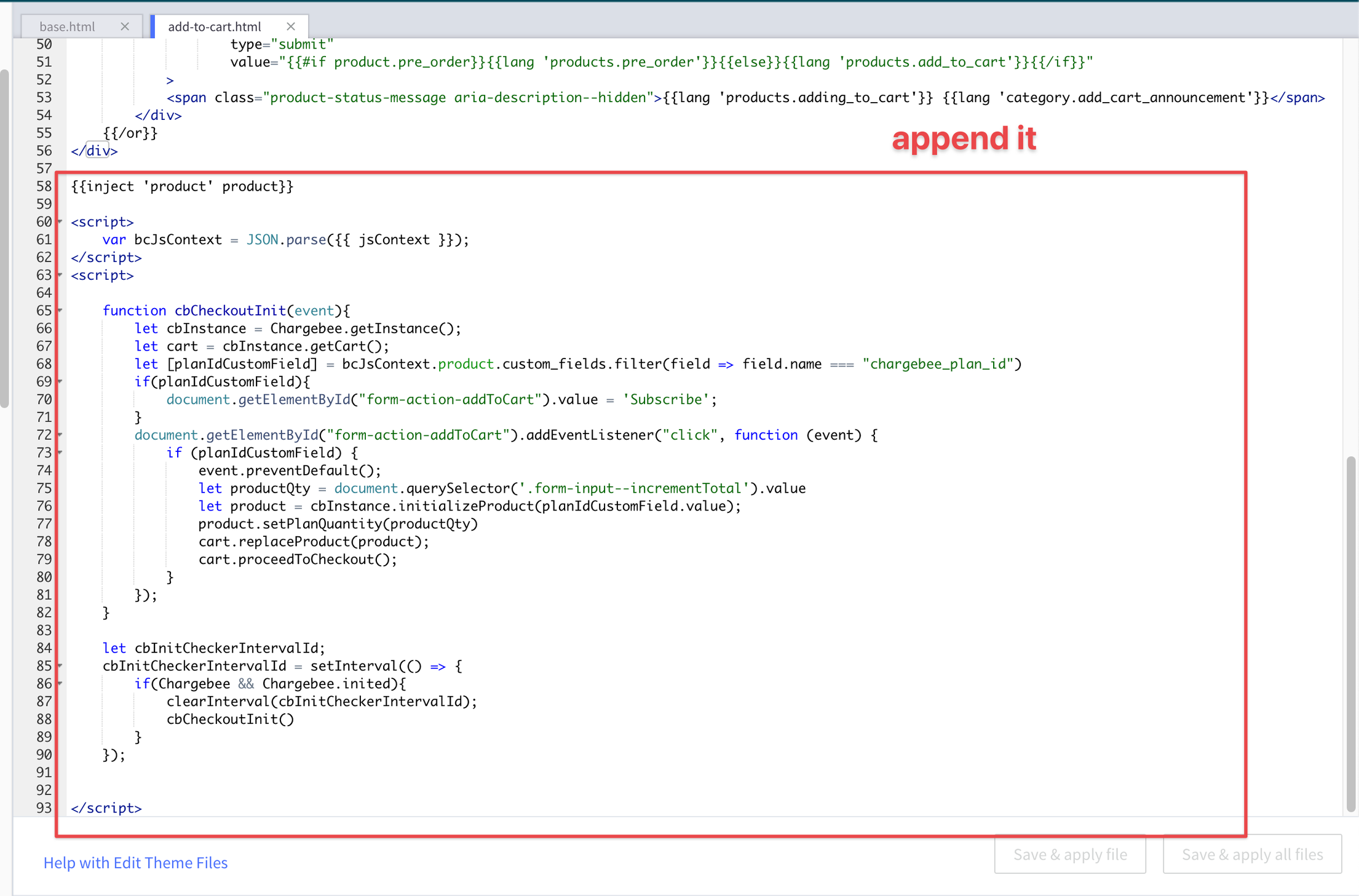
Task: Click the left panel scrollbar handle
Action: 4,239
